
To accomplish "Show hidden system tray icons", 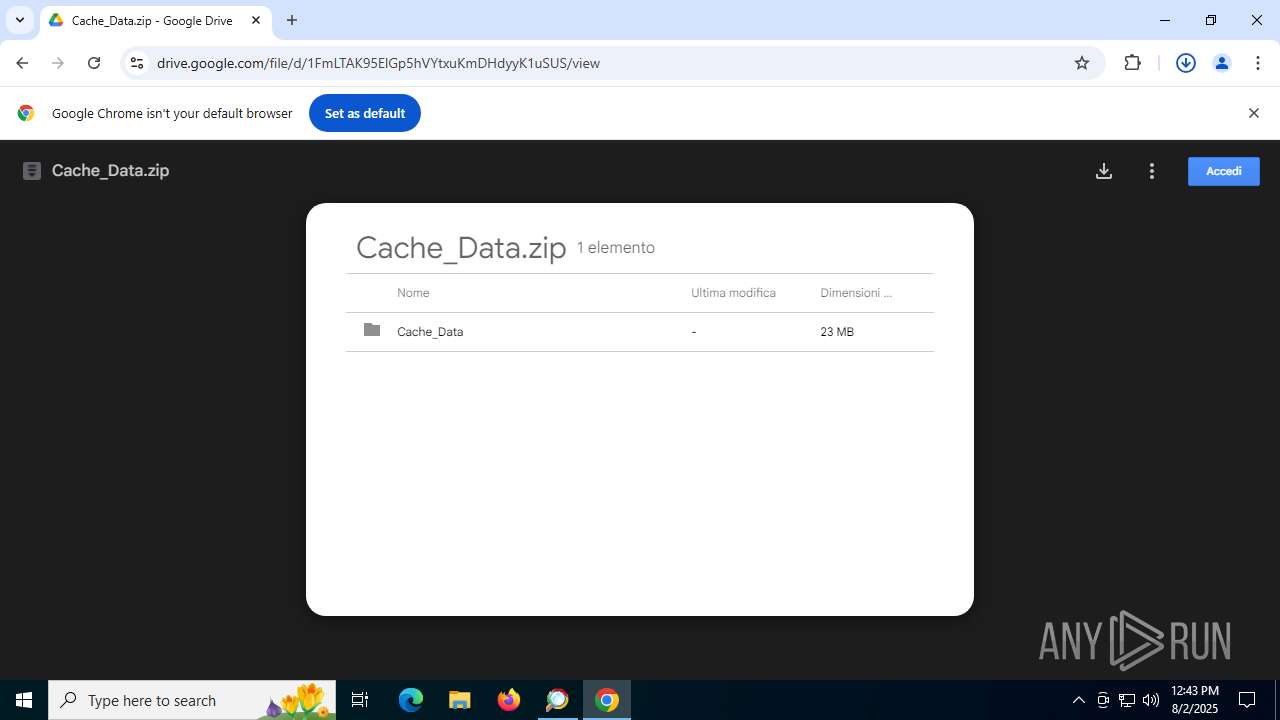I will pyautogui.click(x=1078, y=700).
